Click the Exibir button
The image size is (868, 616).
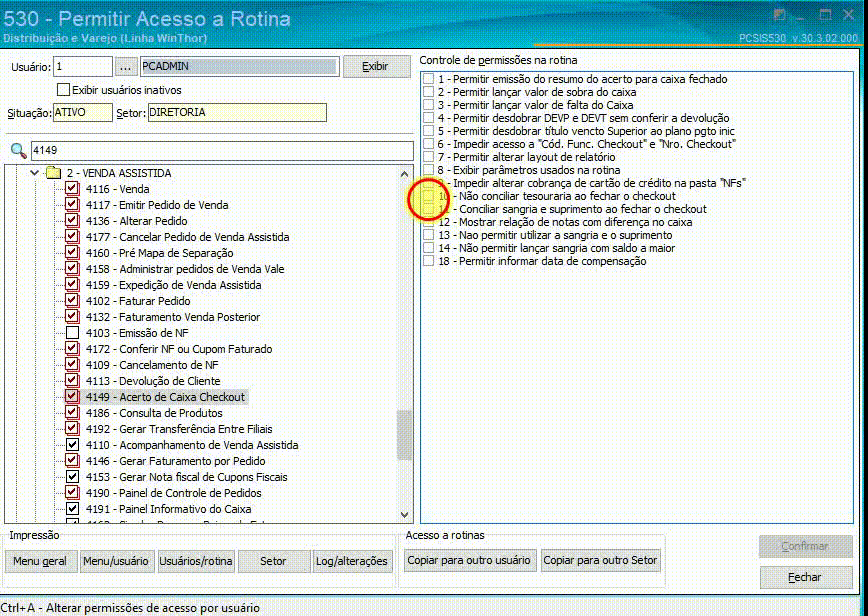pyautogui.click(x=376, y=66)
